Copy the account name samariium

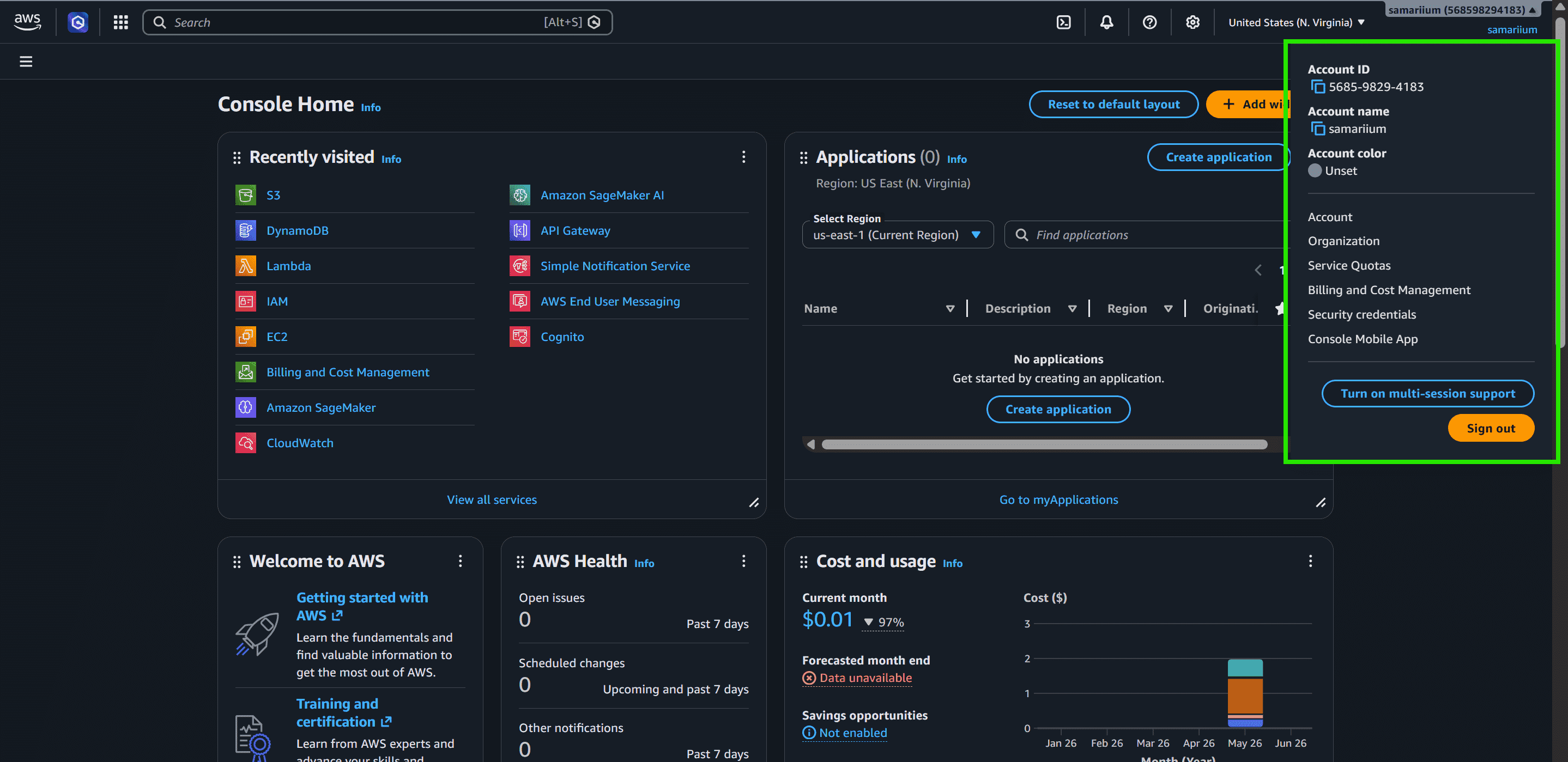tap(1317, 129)
